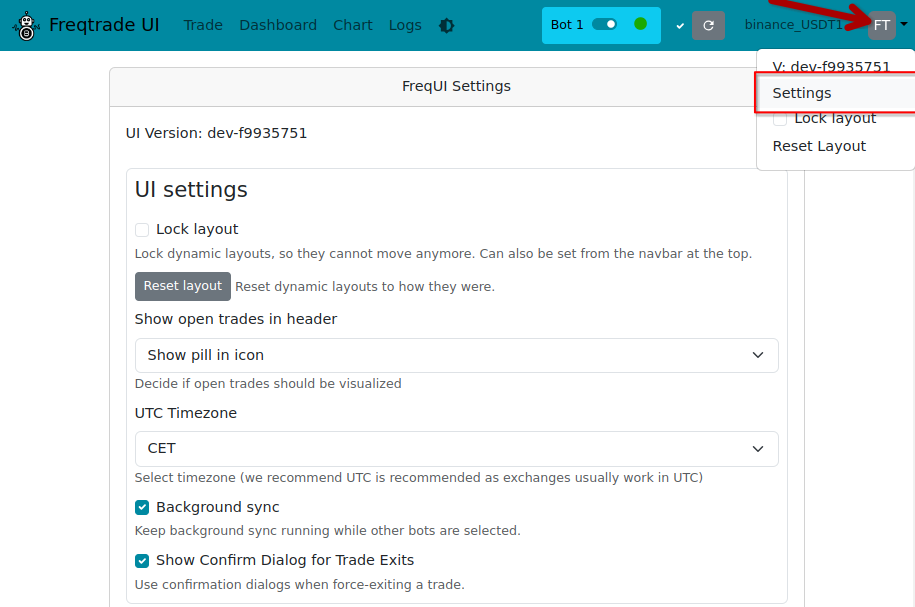Disable the Background sync checkbox
The image size is (915, 607).
click(x=142, y=507)
